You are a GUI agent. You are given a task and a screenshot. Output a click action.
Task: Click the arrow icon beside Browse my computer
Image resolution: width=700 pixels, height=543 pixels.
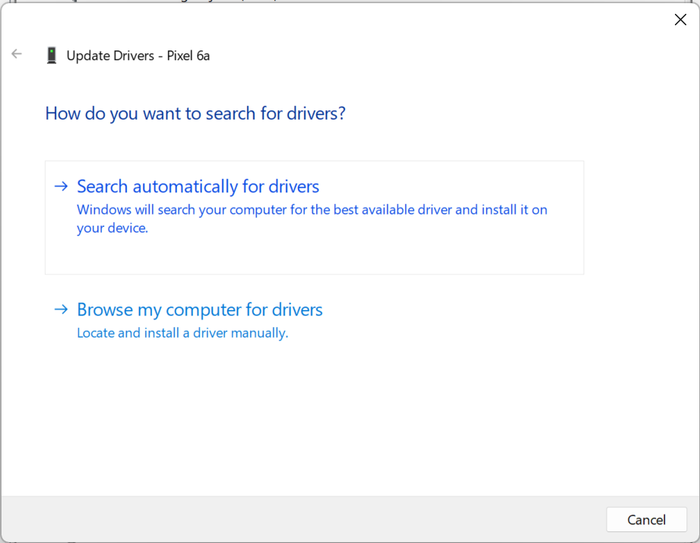coord(61,309)
